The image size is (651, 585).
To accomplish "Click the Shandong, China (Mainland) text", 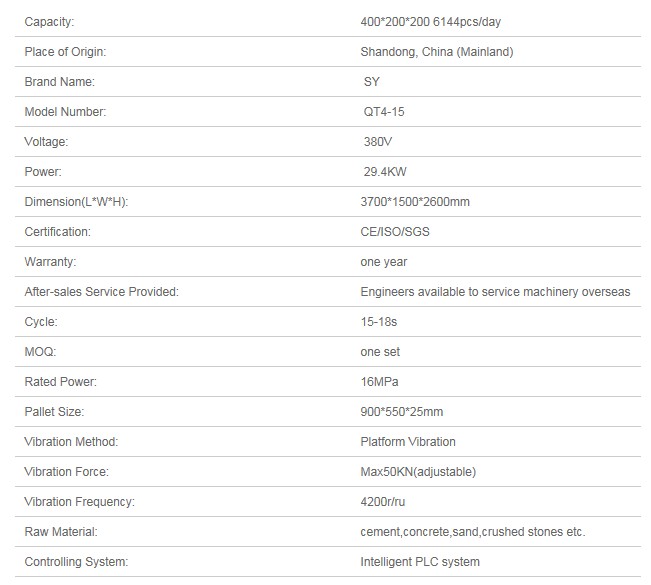I will pos(437,51).
